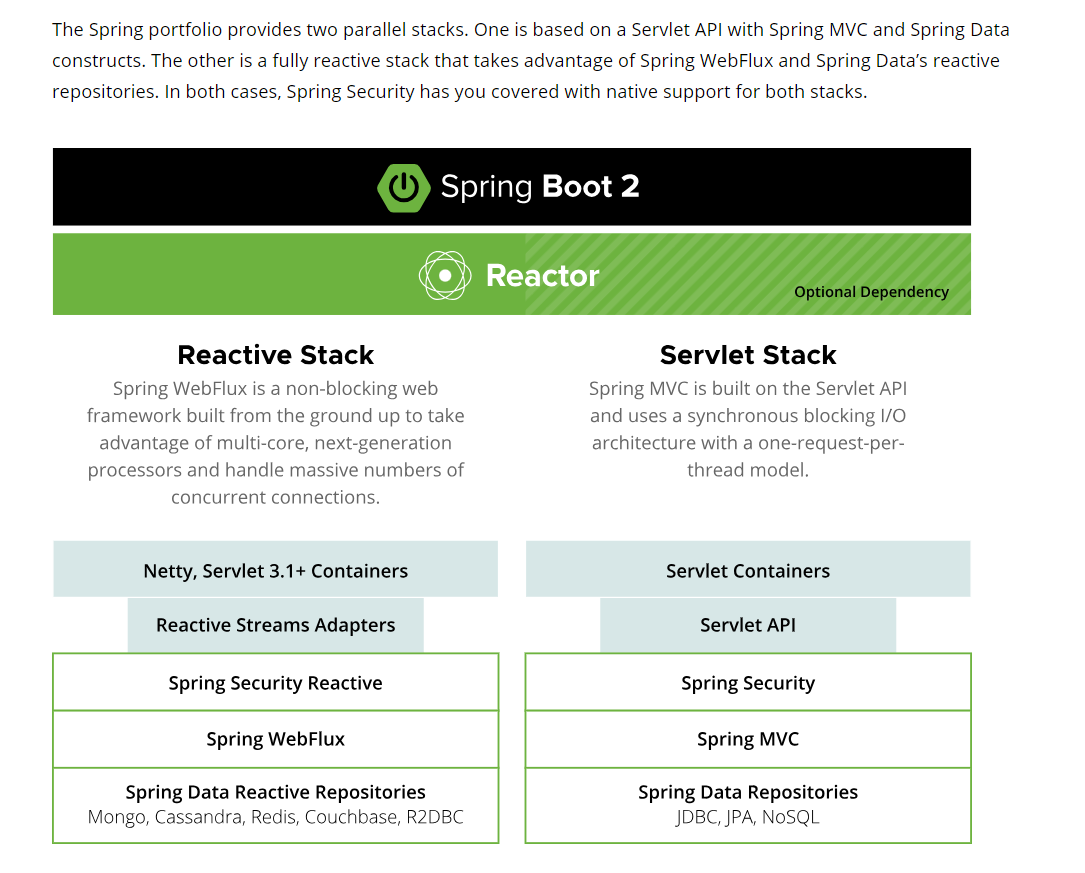Click the Spring Data Repositories box
The height and width of the screenshot is (873, 1085).
(x=747, y=804)
